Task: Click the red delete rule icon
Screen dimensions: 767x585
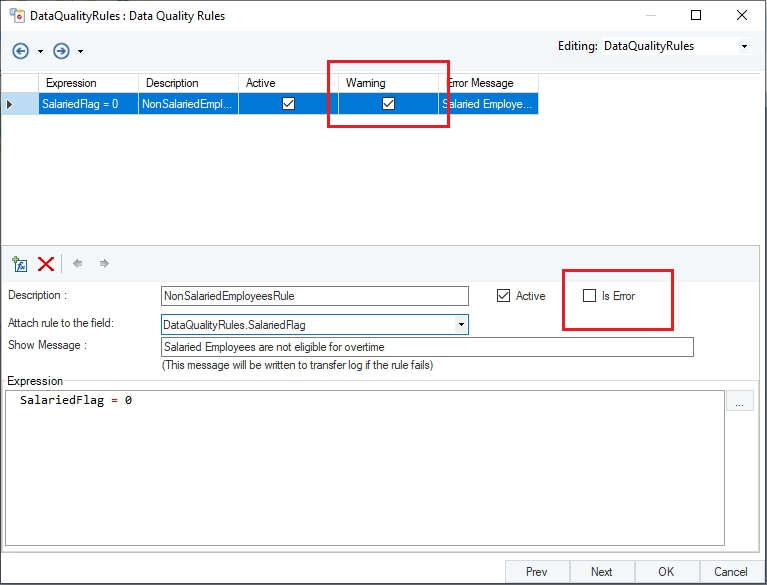Action: coord(45,264)
